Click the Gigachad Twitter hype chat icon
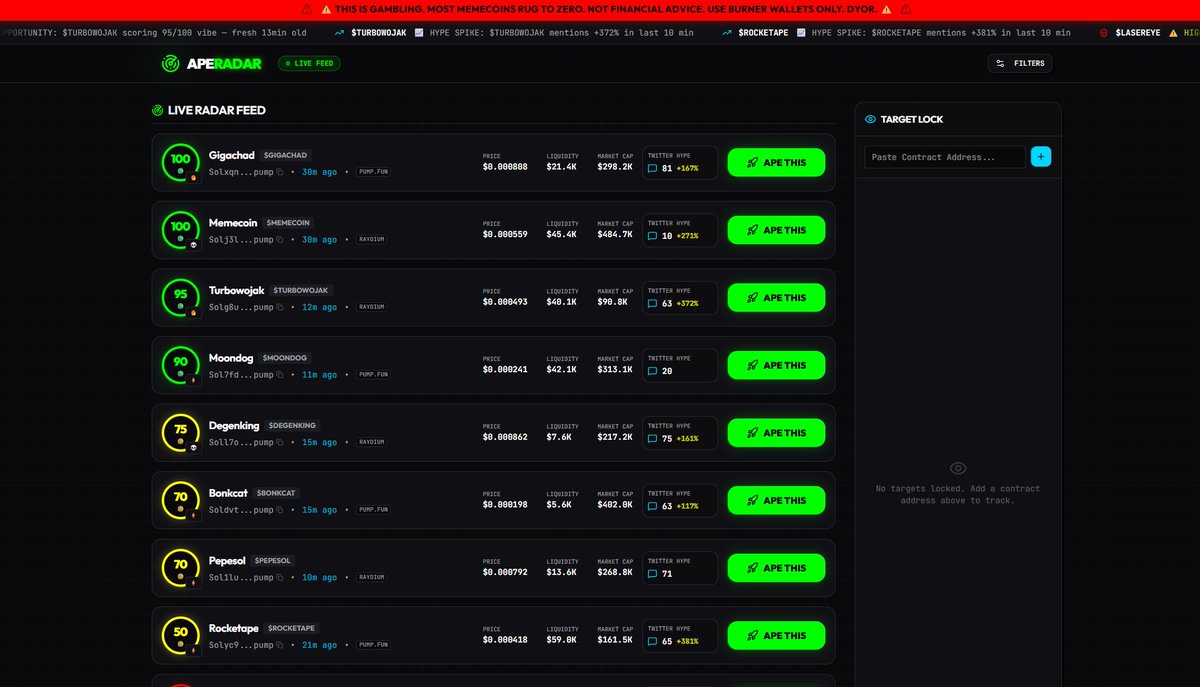The image size is (1200, 687). click(653, 169)
